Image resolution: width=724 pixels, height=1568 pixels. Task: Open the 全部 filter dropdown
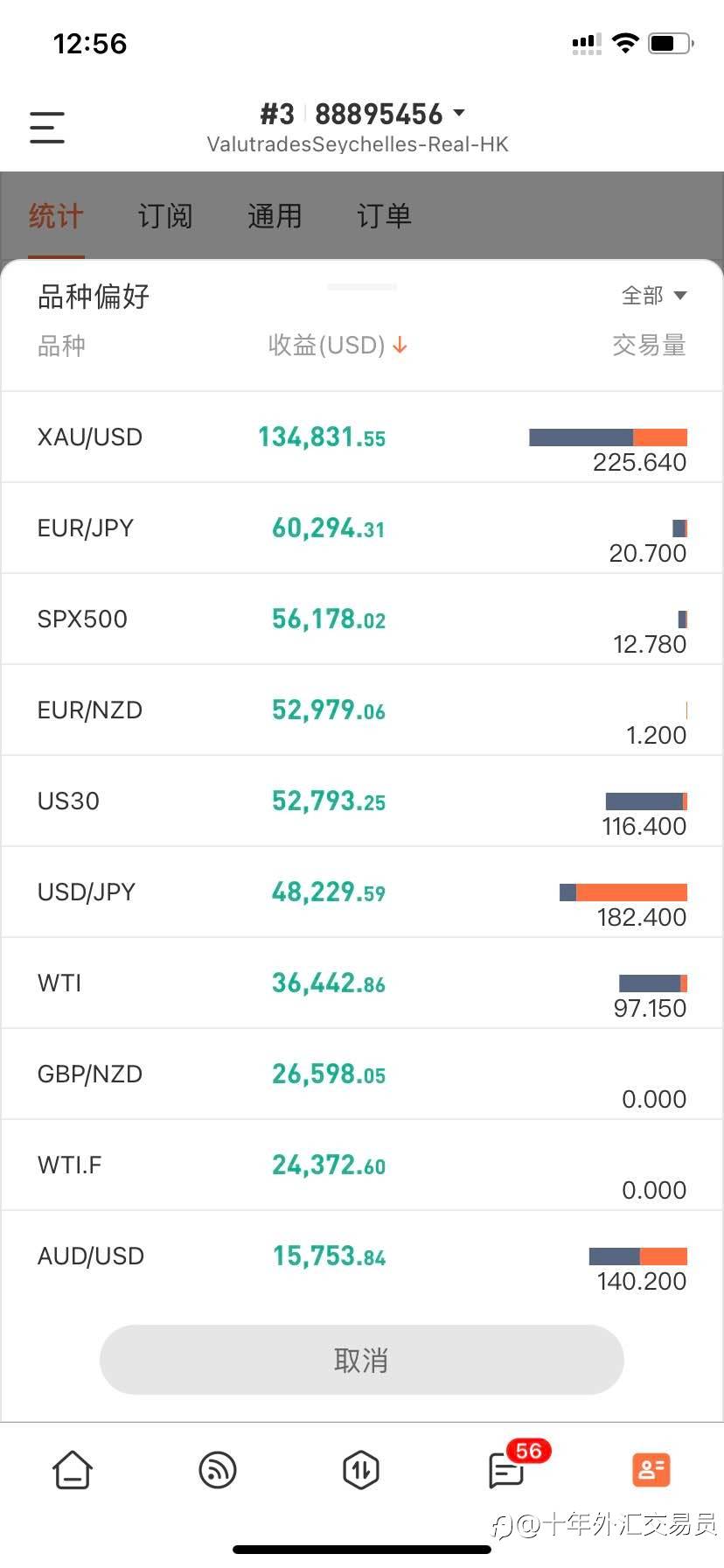point(654,296)
